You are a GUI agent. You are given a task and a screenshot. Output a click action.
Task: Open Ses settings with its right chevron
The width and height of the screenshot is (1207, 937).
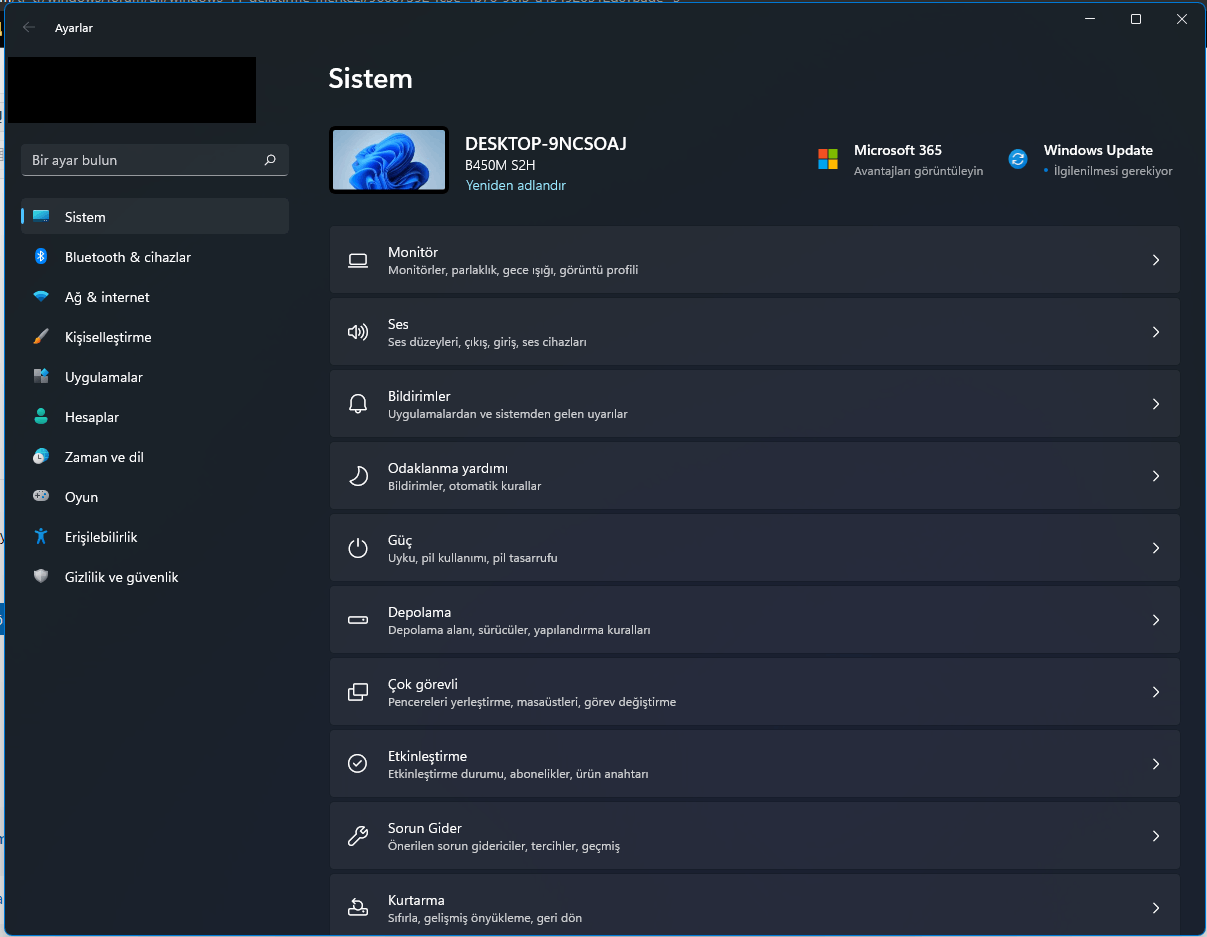(1156, 332)
